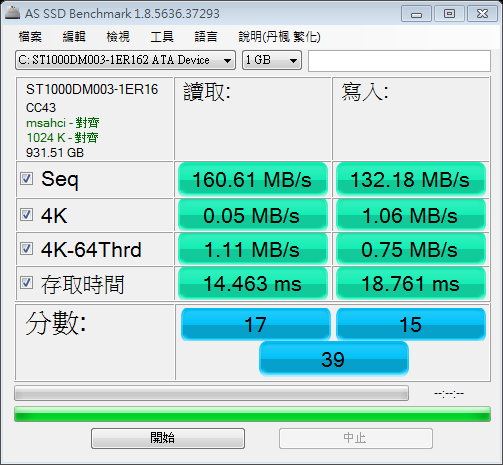Open the 1 GB test size dropdown

272,60
